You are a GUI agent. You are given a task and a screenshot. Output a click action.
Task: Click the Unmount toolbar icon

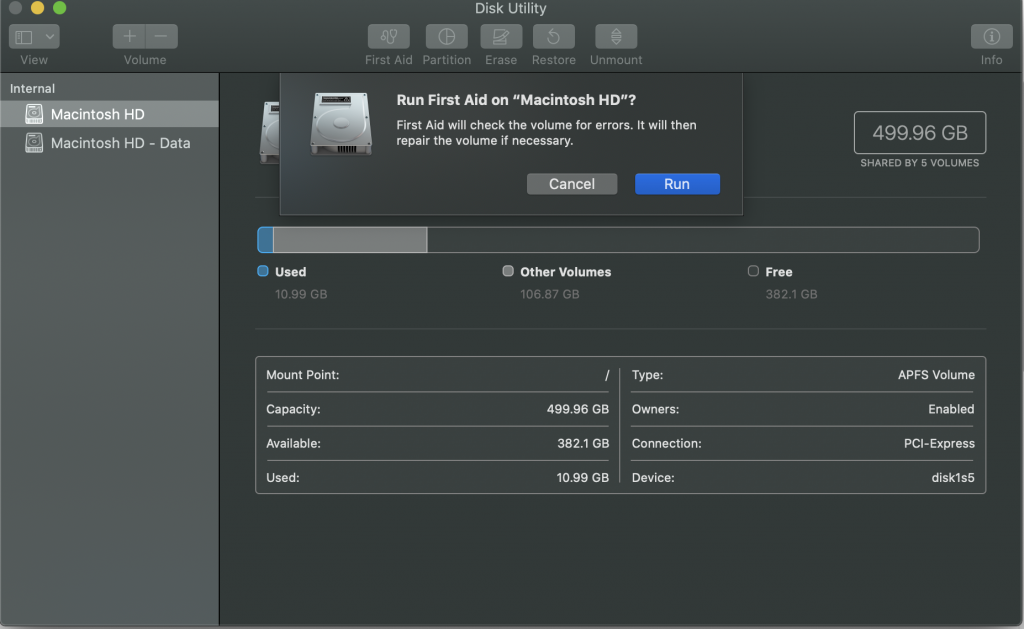coord(616,37)
